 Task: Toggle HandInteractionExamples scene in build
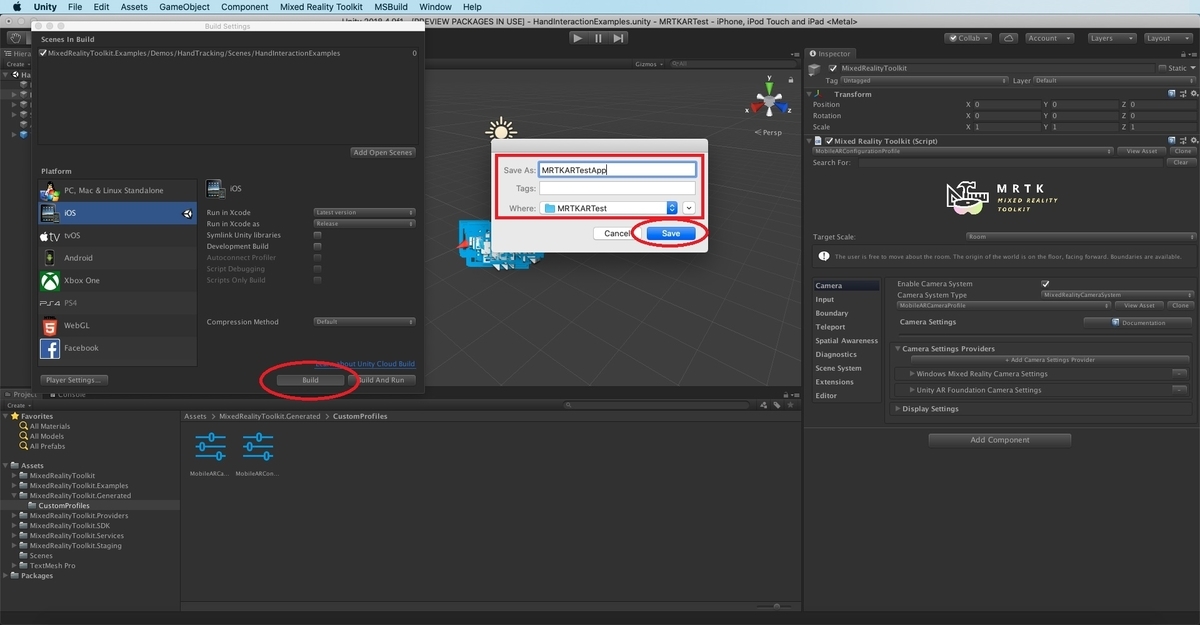(43, 53)
